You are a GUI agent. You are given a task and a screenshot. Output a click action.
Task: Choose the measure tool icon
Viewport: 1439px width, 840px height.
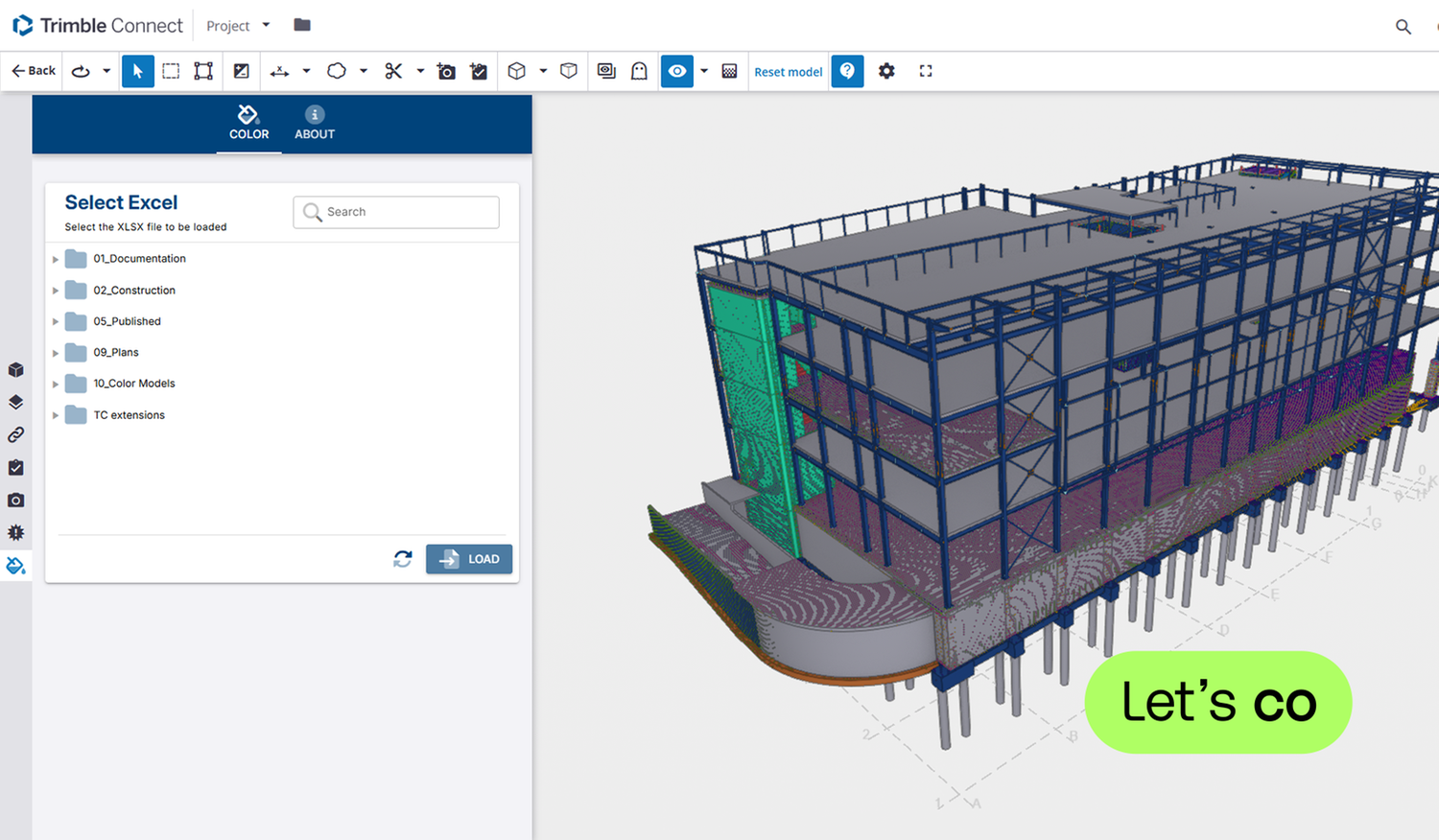[x=279, y=71]
